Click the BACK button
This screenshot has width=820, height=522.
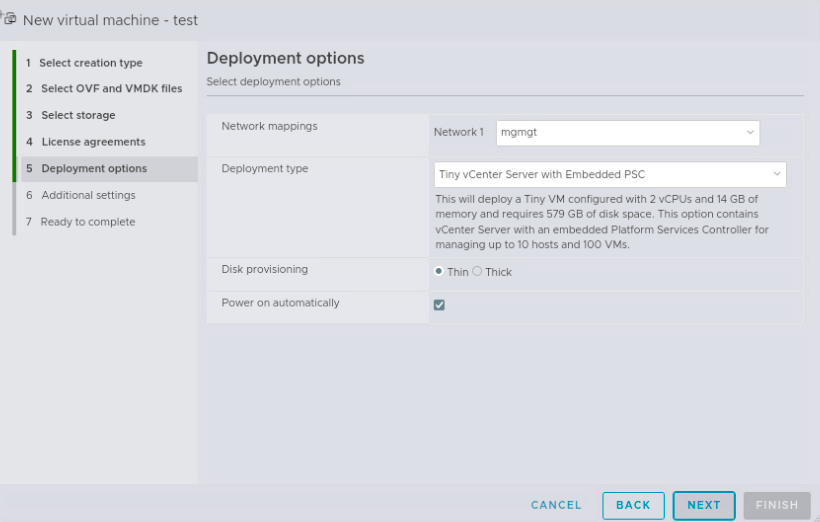(633, 505)
